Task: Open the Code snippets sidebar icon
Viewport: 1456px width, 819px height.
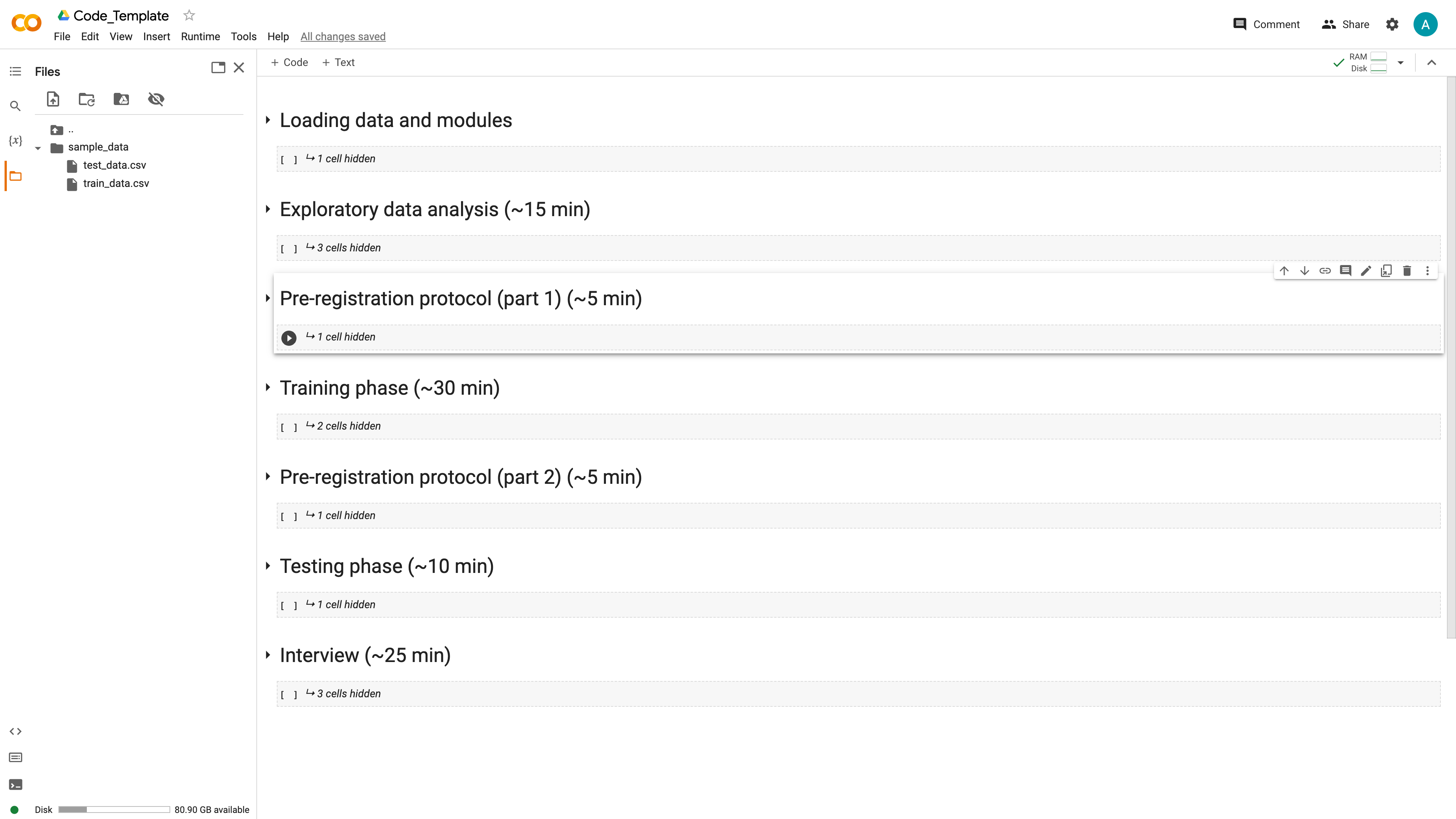Action: (15, 731)
